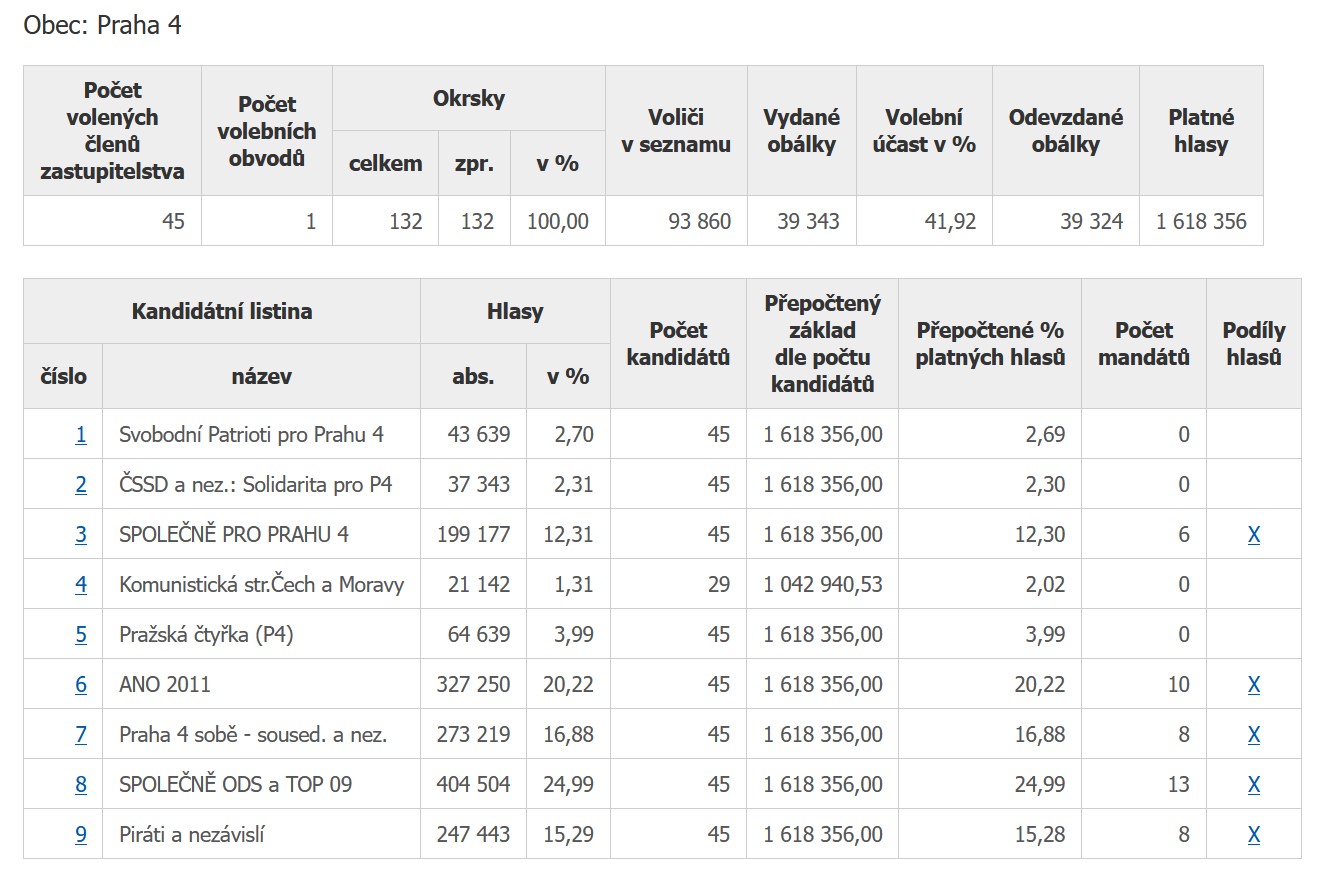Open candidate list number 8 link
Viewport: 1322px width, 871px height.
(x=81, y=784)
